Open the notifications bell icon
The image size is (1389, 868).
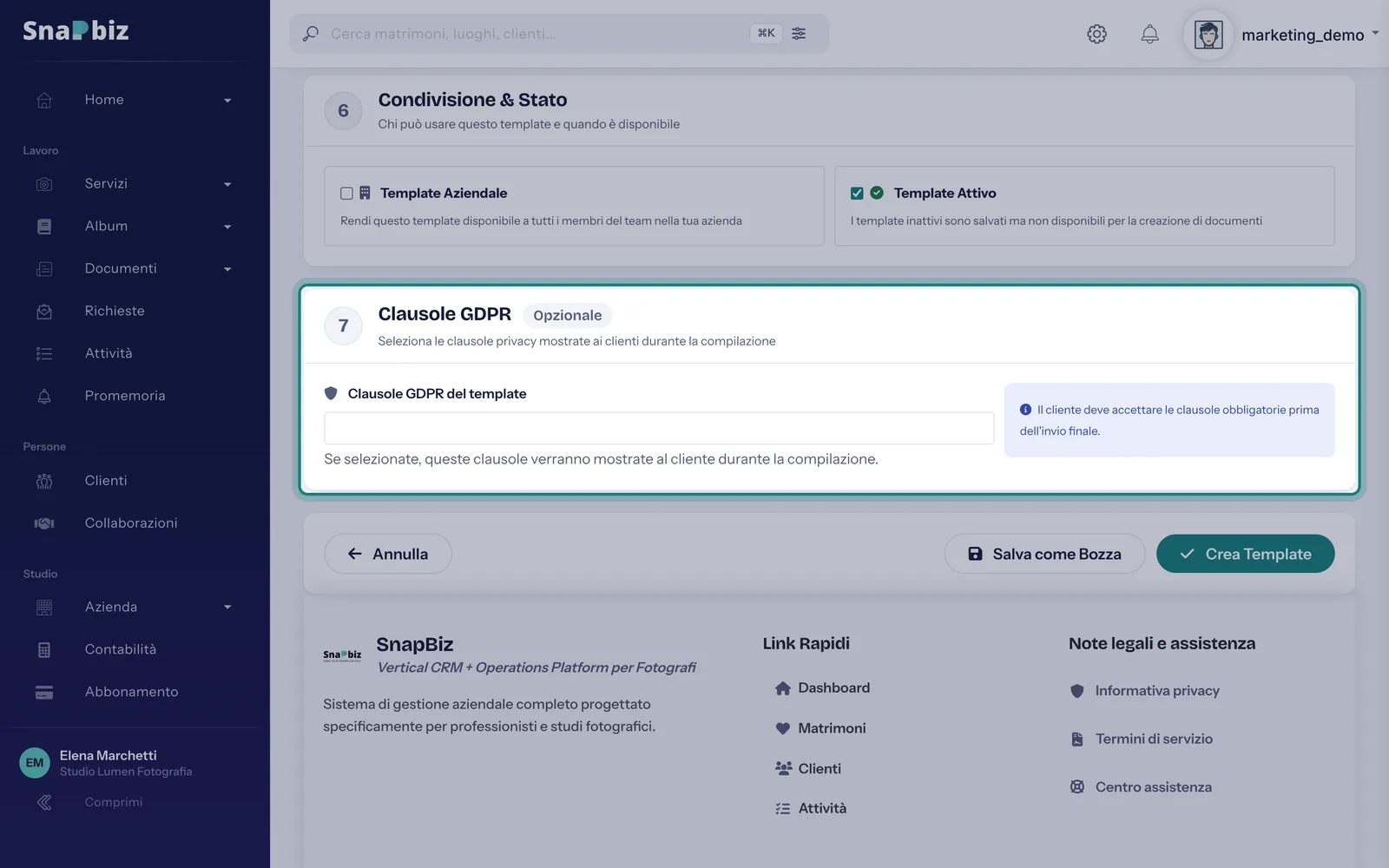(1149, 34)
